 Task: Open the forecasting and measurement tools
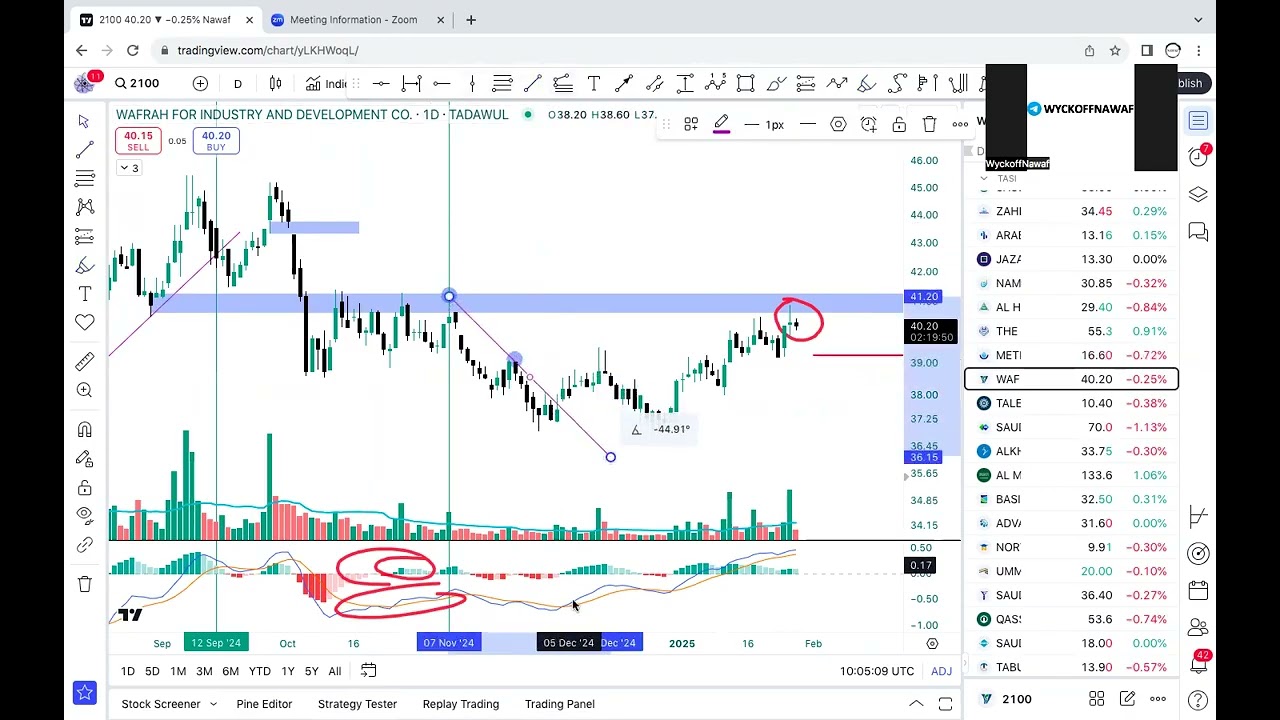coord(84,236)
